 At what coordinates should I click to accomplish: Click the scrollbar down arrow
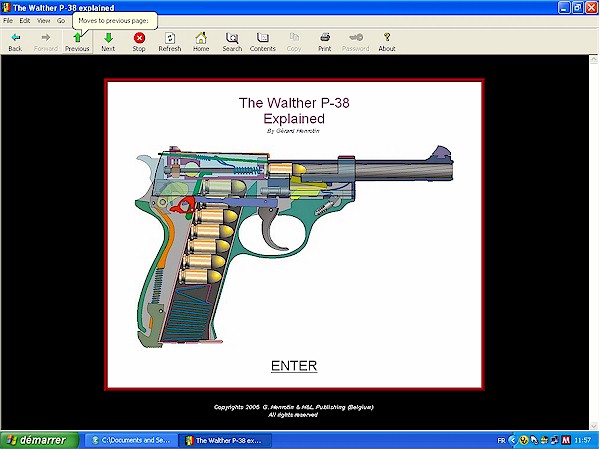pyautogui.click(x=594, y=426)
